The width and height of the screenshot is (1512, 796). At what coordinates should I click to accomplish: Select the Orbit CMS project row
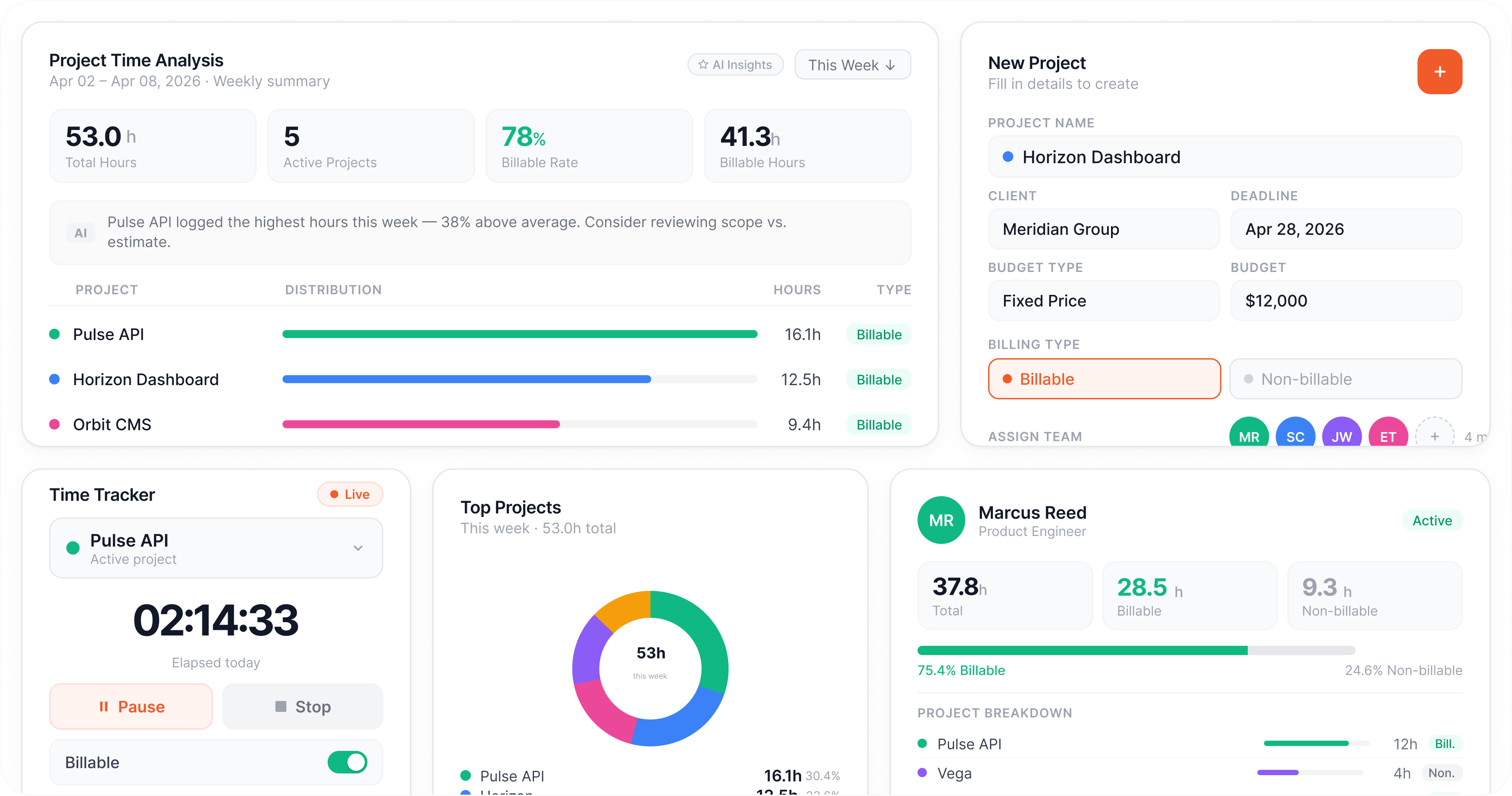111,425
